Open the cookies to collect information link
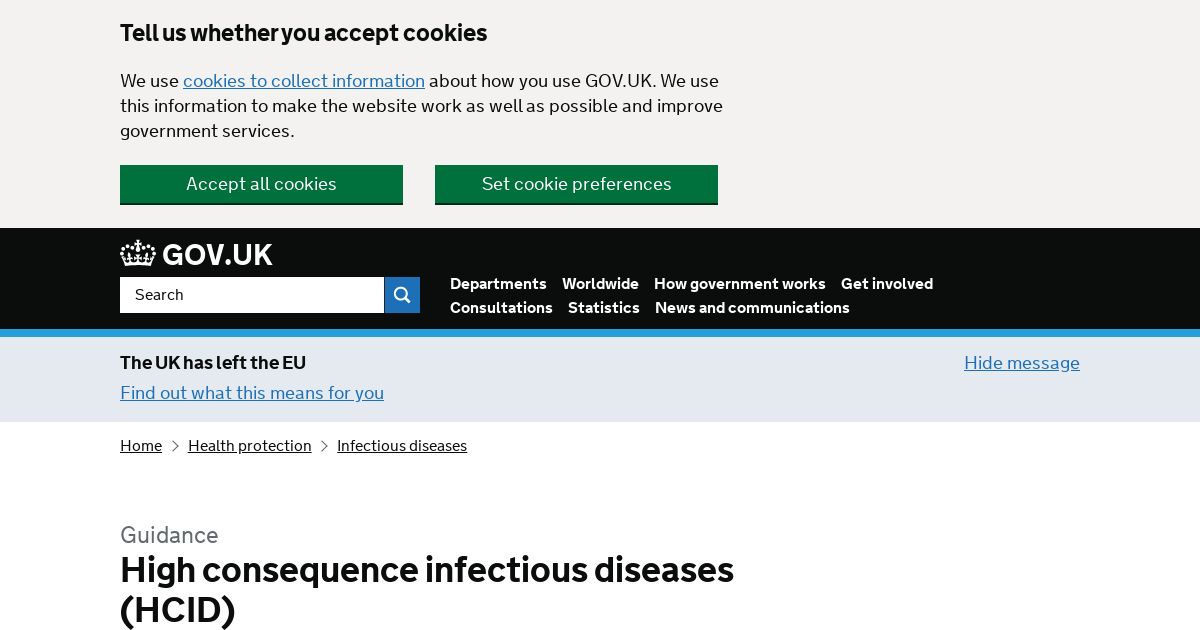The height and width of the screenshot is (630, 1200). [304, 81]
